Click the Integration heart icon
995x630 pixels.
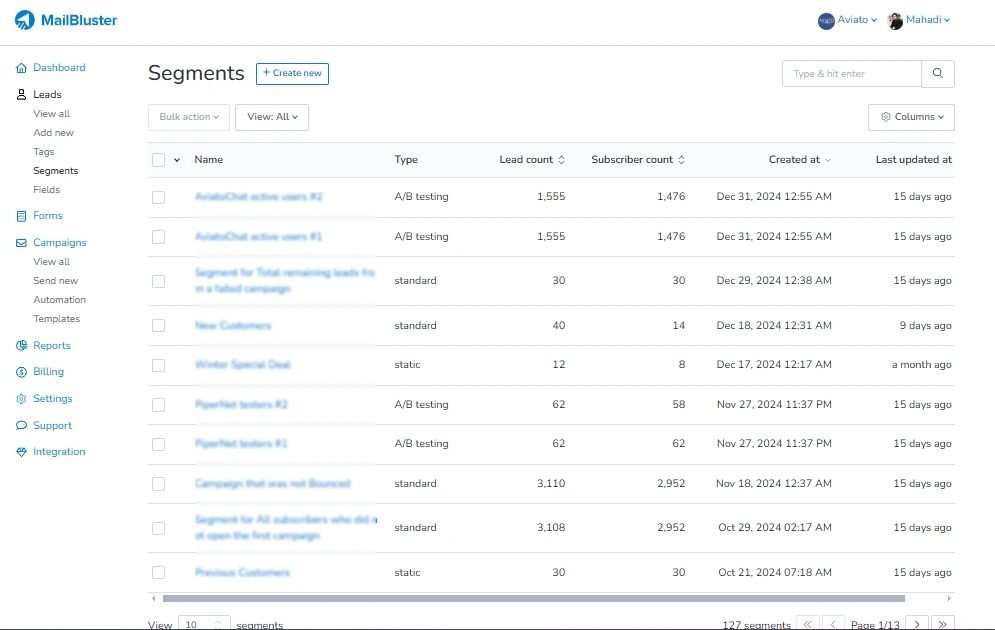pos(21,451)
